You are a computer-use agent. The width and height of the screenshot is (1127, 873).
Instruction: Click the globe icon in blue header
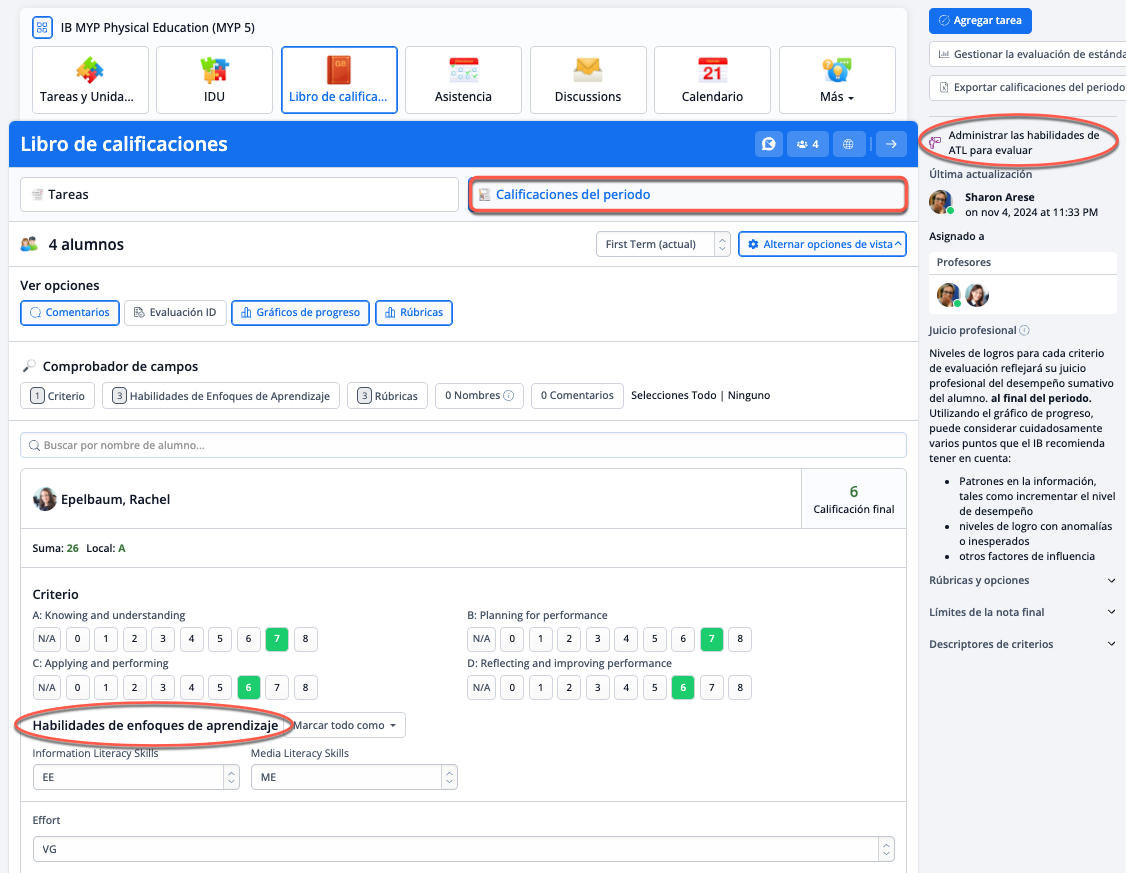pos(848,144)
